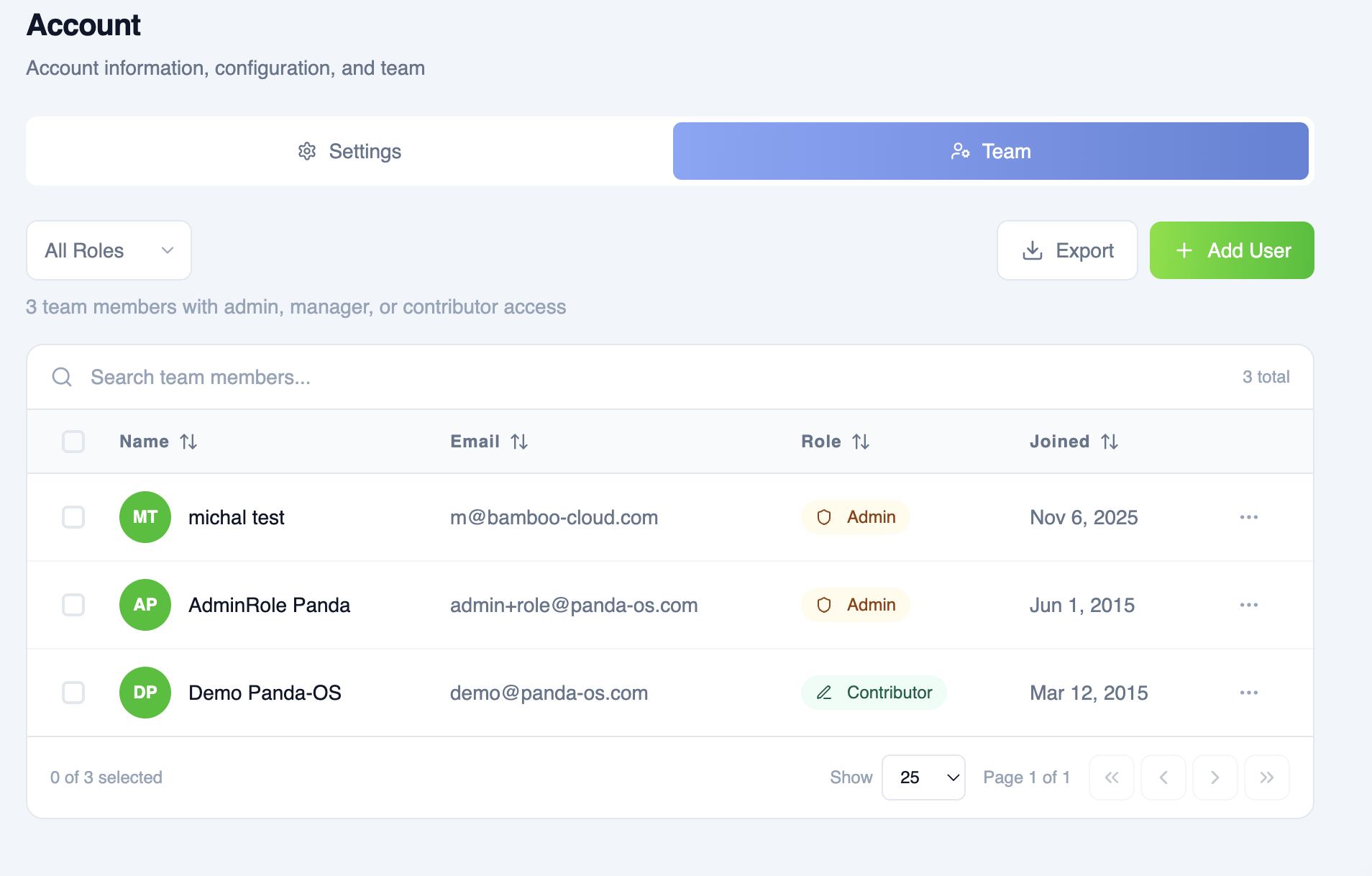Click the DP avatar for Demo Panda-OS

[145, 693]
